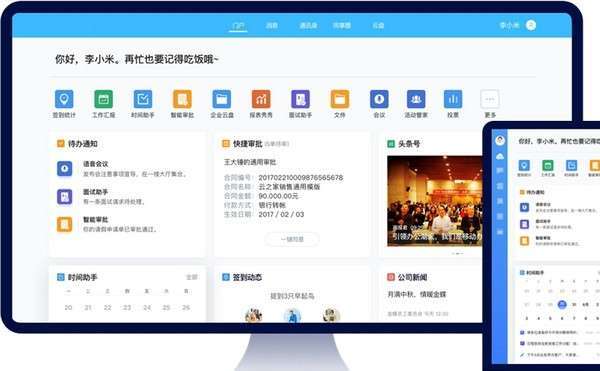This screenshot has width=600, height=371.
Task: Open the 签到统计 location-pin app icon
Action: [x=64, y=99]
